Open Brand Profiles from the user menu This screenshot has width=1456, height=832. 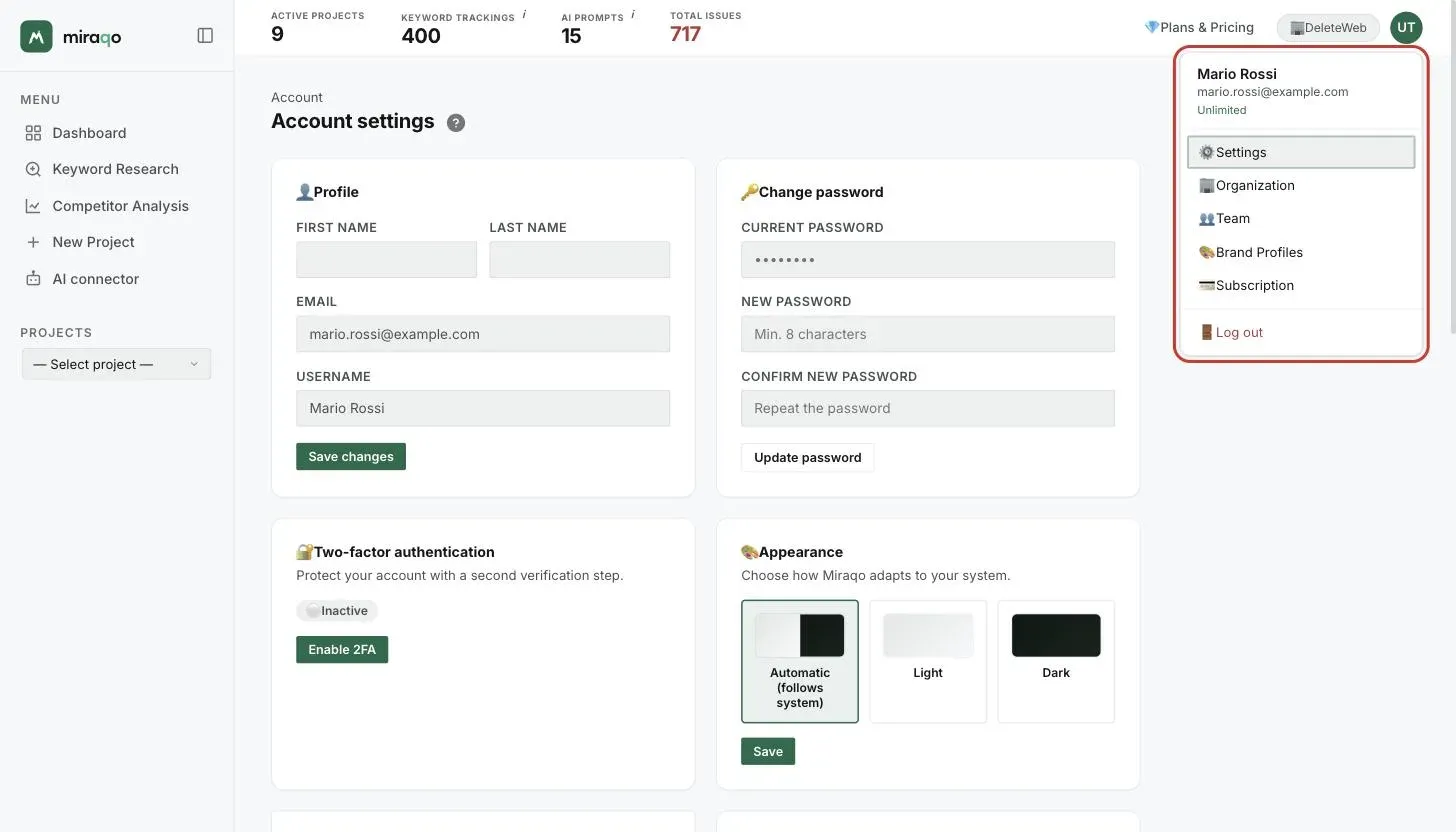click(x=1301, y=252)
